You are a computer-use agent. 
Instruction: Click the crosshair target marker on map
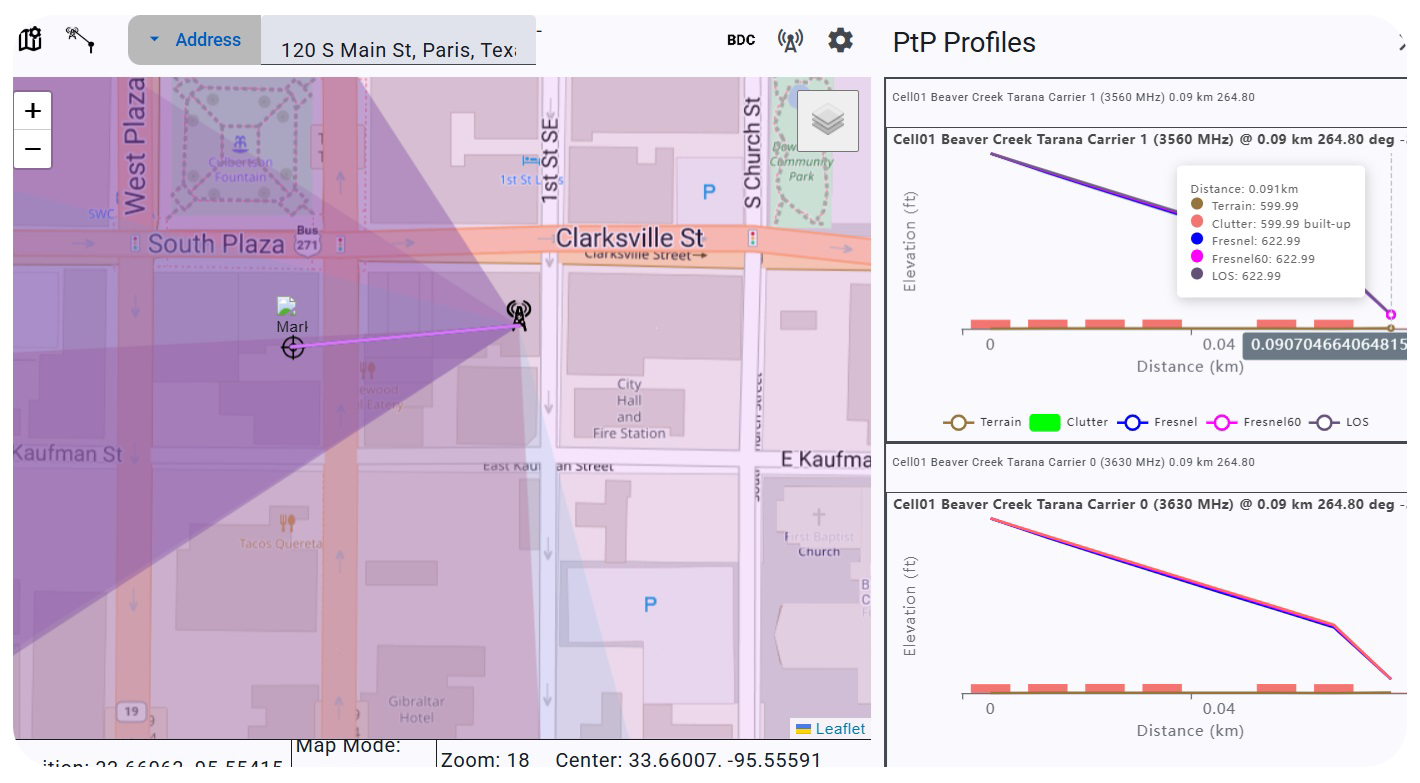pyautogui.click(x=293, y=348)
